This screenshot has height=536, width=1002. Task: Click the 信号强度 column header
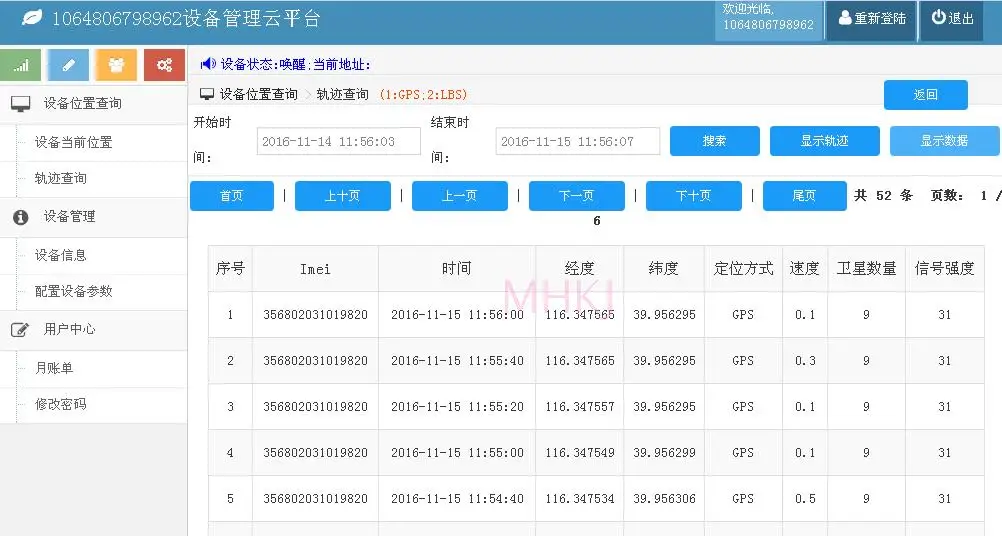944,268
